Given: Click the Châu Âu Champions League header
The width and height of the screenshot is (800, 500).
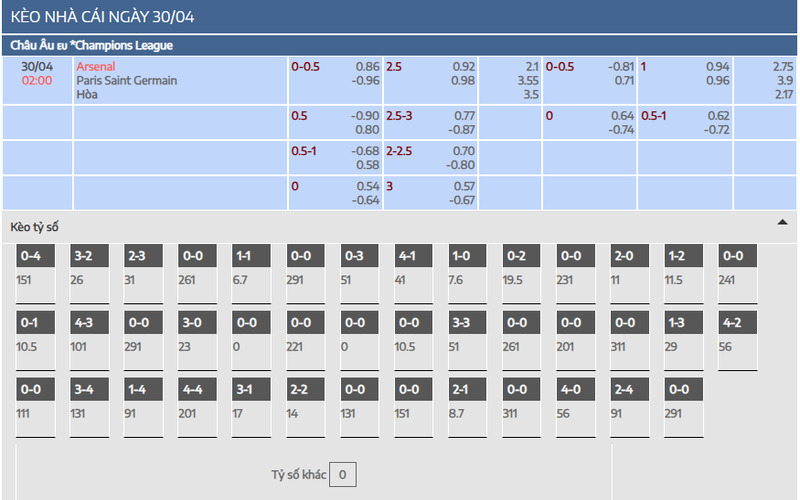Looking at the screenshot, I should (92, 45).
